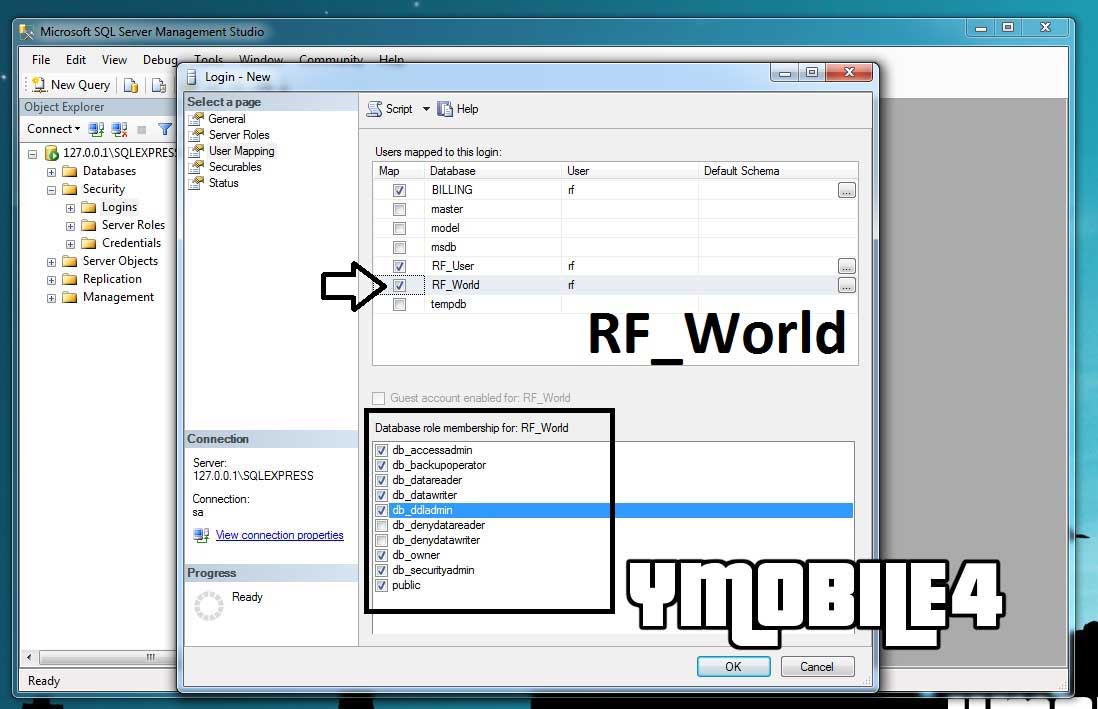Open the Debug menu
Screen dimensions: 1098x709
[x=160, y=60]
